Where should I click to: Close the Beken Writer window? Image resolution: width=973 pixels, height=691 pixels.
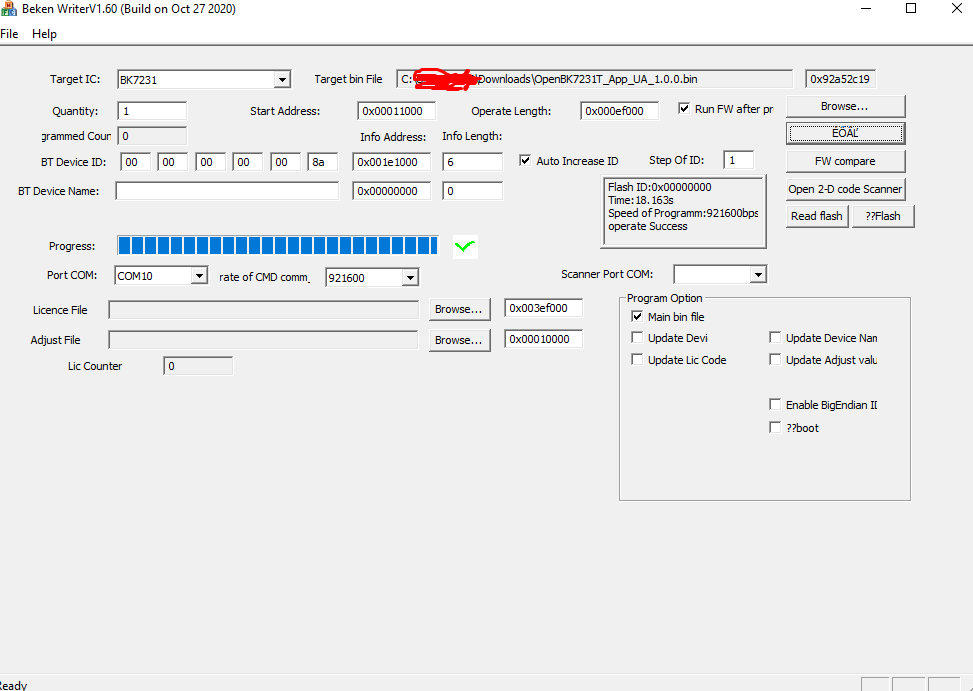(x=957, y=8)
